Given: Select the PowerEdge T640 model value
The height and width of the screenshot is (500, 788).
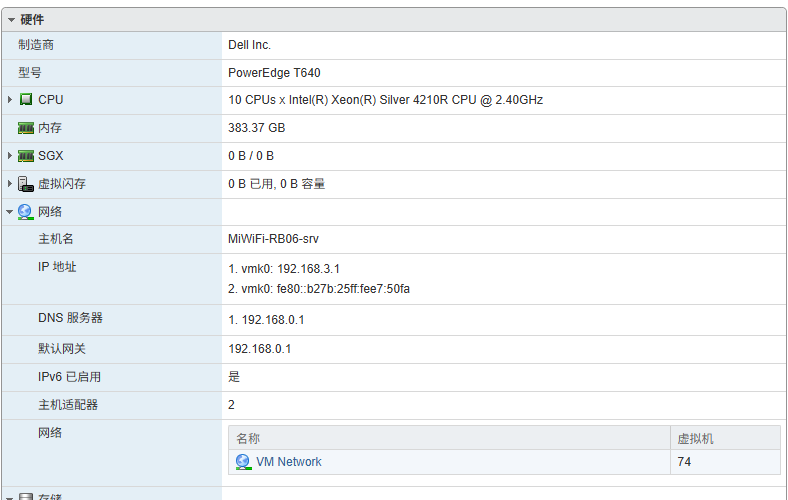Looking at the screenshot, I should coord(274,73).
